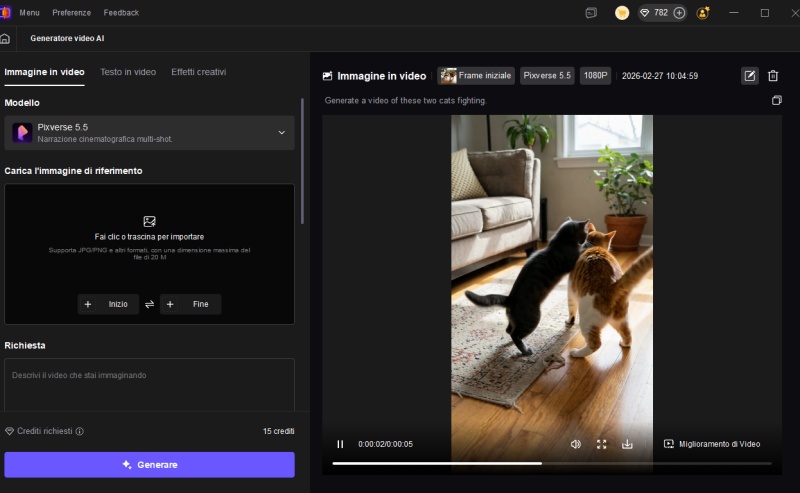Open the shopping cart store icon
800x493 pixels.
coord(622,13)
